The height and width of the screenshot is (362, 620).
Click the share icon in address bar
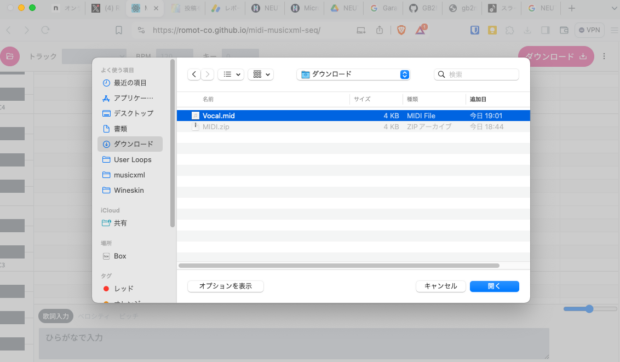379,30
